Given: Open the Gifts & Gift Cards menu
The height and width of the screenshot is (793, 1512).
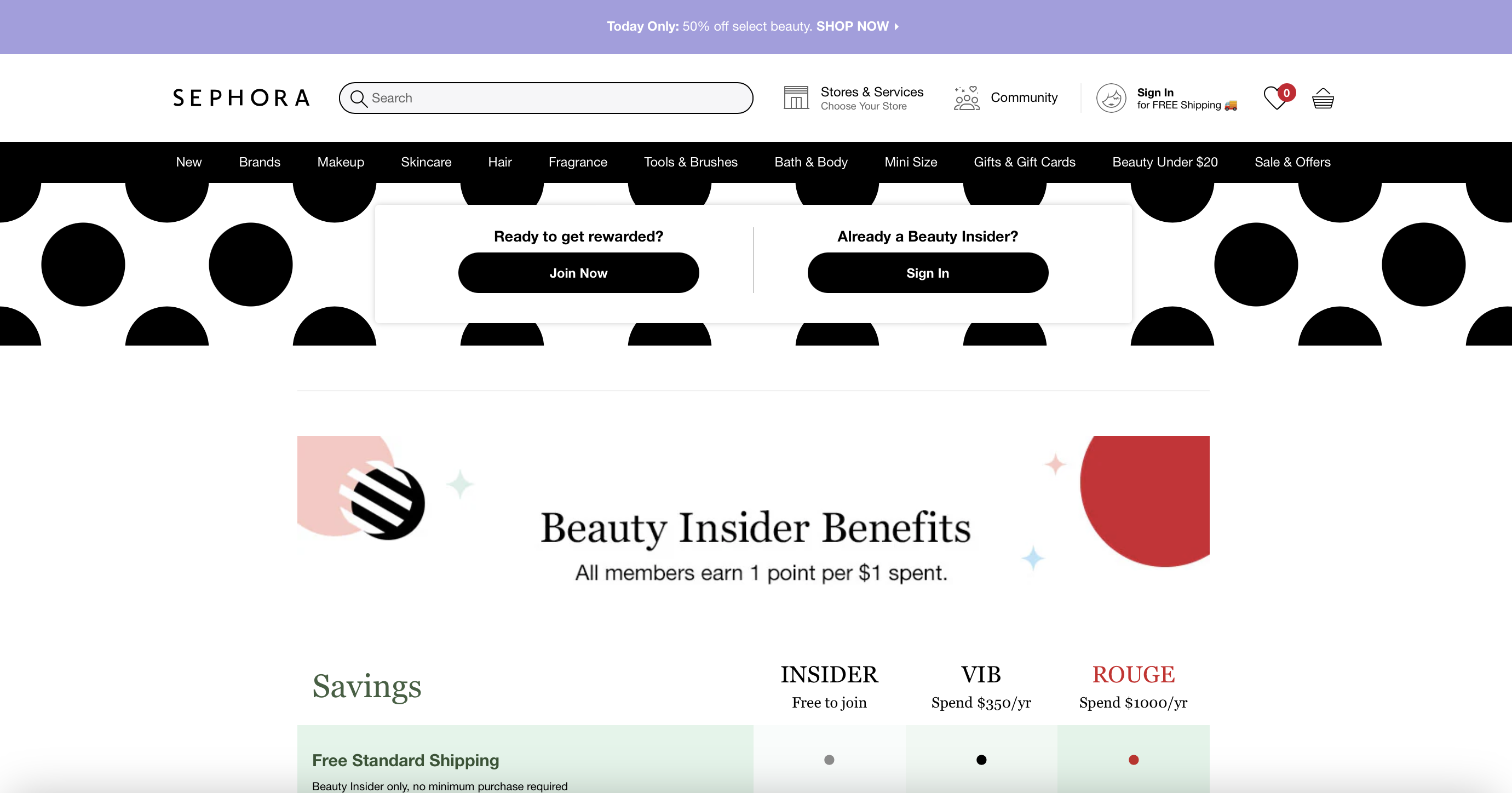Looking at the screenshot, I should pos(1025,162).
